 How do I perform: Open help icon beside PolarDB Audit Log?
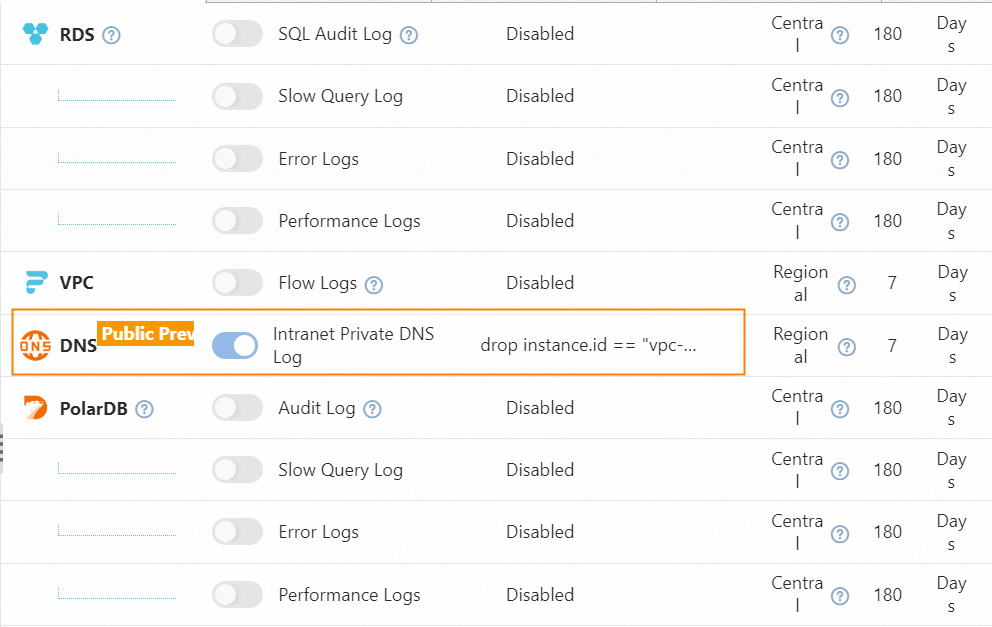tap(372, 409)
